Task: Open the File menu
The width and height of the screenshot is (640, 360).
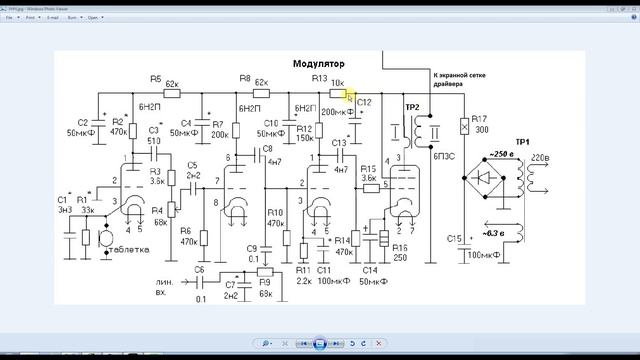Action: pyautogui.click(x=12, y=18)
